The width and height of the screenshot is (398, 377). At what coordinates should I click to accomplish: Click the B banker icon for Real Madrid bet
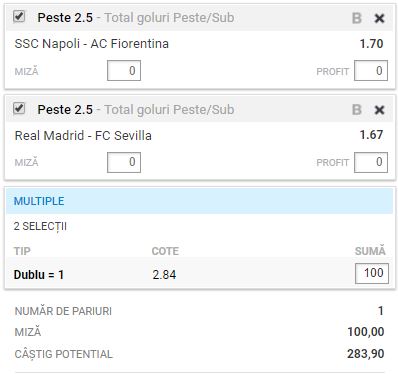click(x=357, y=110)
